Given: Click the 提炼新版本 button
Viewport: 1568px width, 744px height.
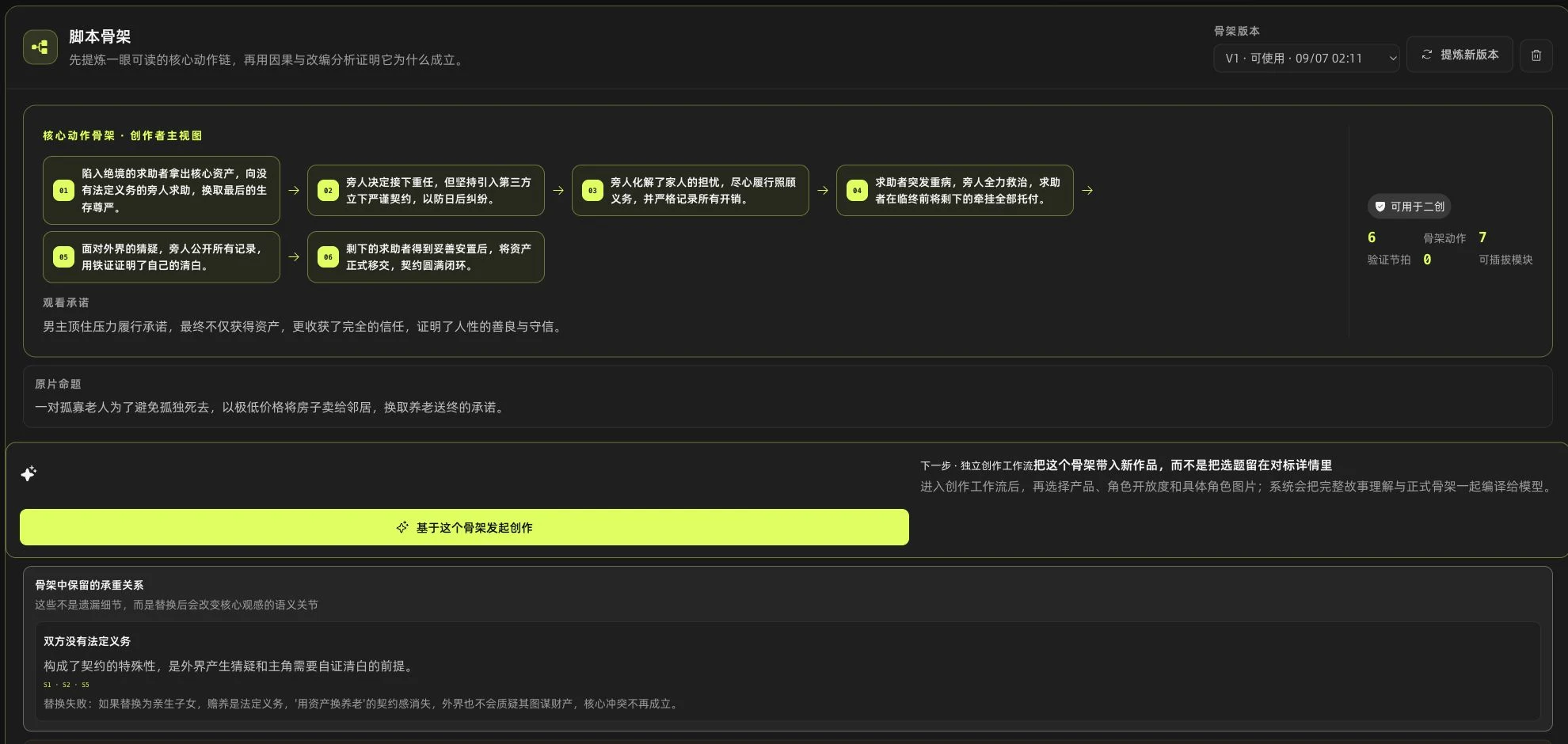Looking at the screenshot, I should (x=1460, y=55).
